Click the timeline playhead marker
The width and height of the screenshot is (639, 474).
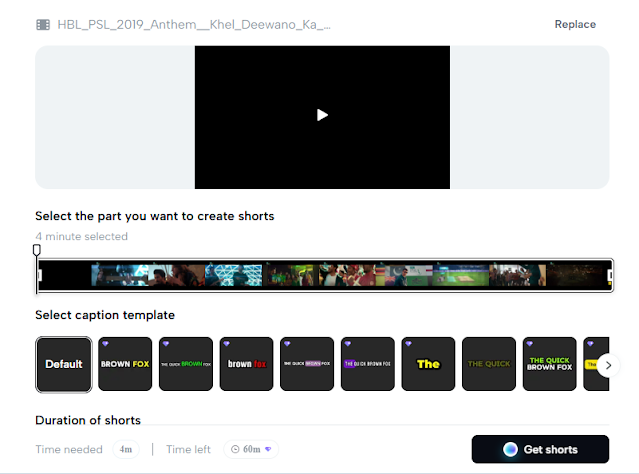pyautogui.click(x=37, y=249)
